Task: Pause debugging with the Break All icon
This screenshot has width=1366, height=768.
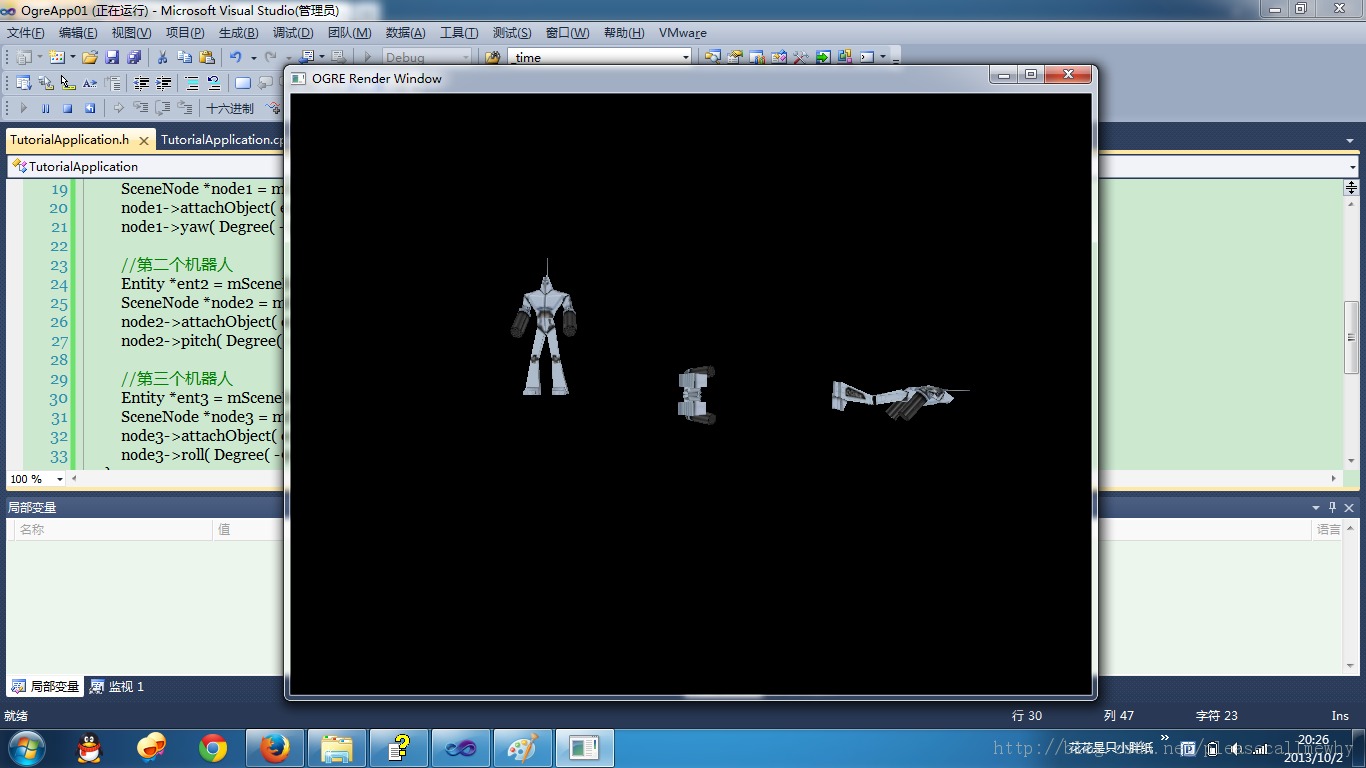Action: [46, 108]
